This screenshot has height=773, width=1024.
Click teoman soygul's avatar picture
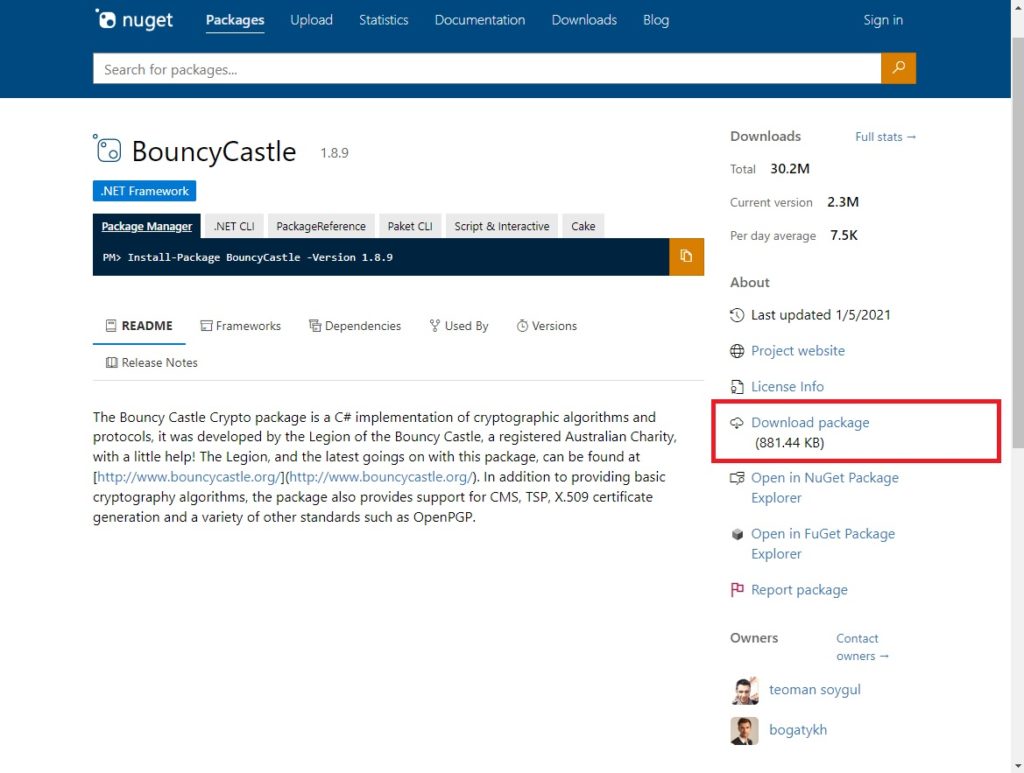(x=744, y=691)
